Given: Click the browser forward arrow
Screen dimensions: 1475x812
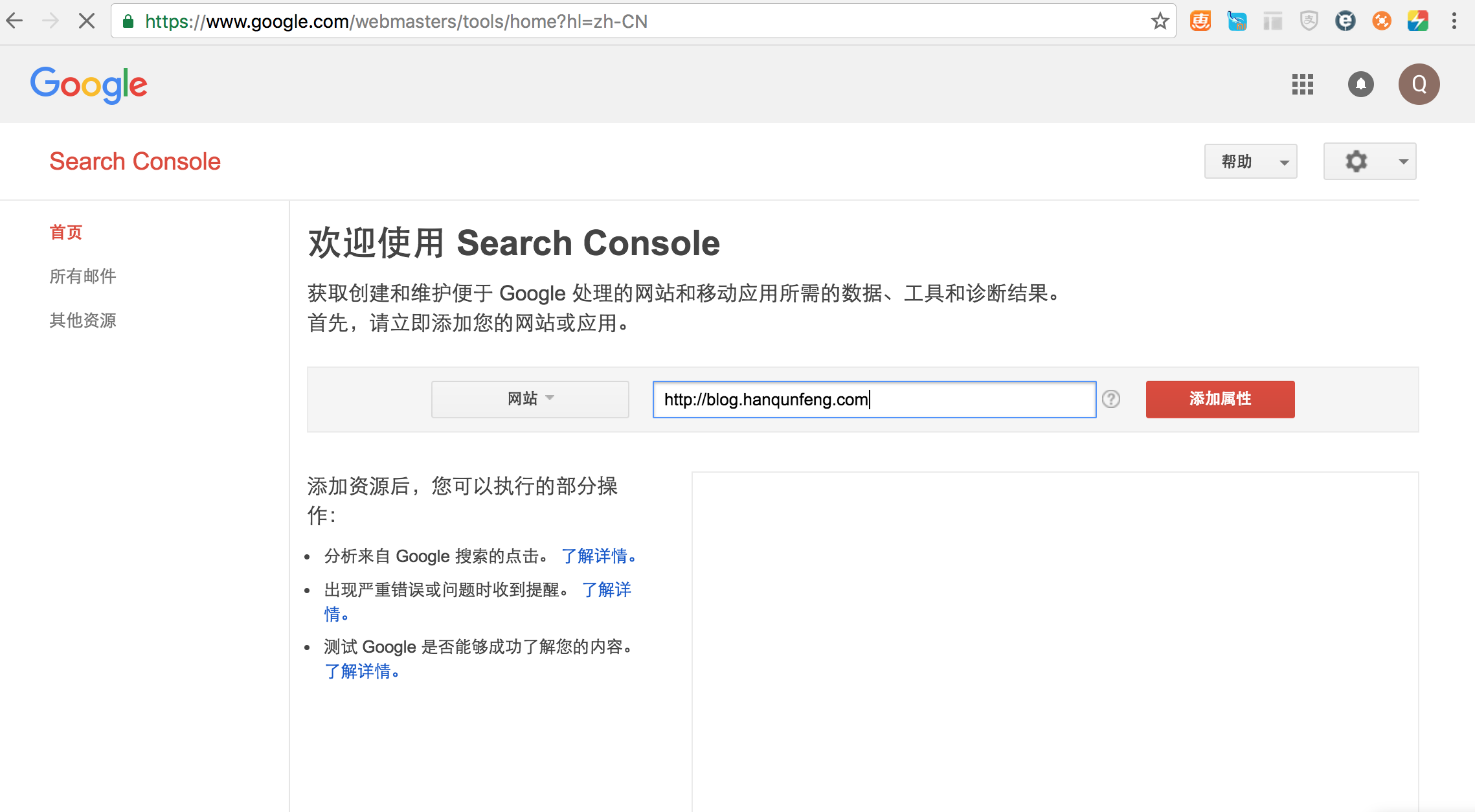Looking at the screenshot, I should pos(51,21).
